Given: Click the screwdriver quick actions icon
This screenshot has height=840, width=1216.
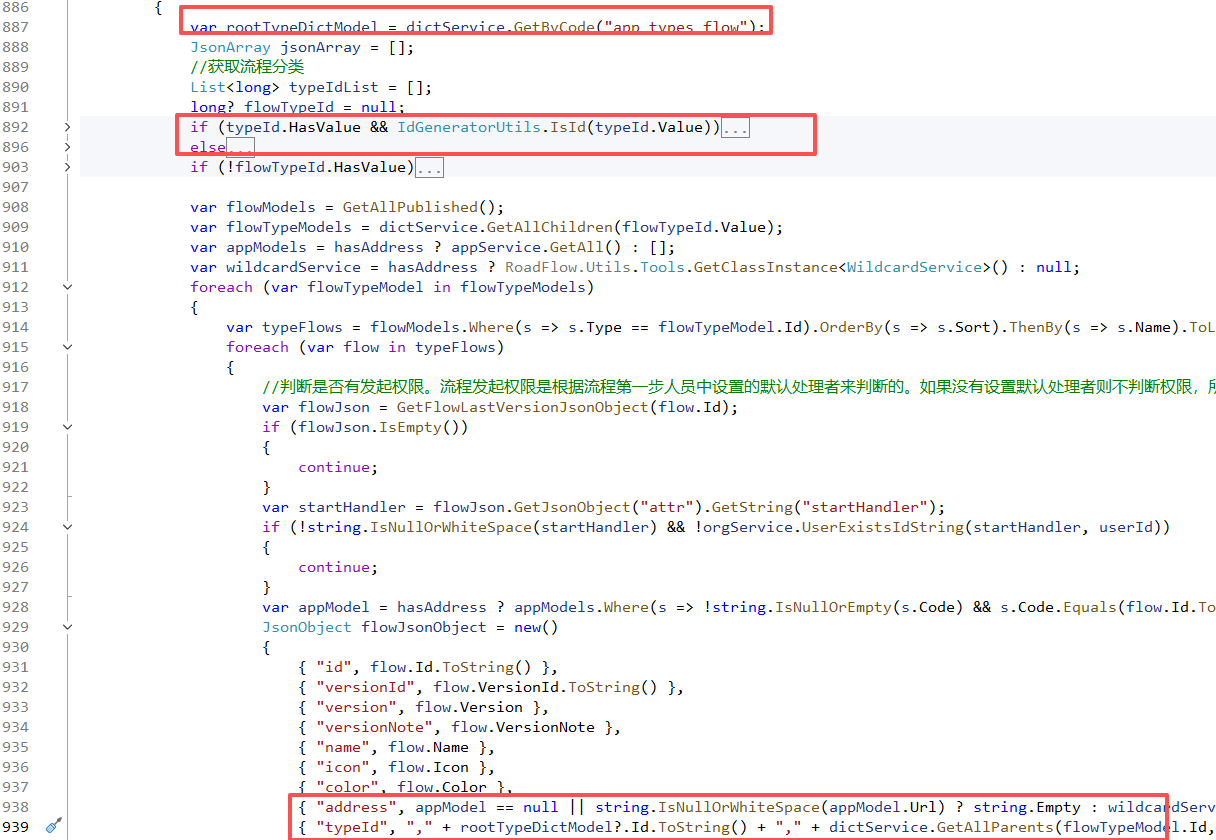Looking at the screenshot, I should (54, 826).
